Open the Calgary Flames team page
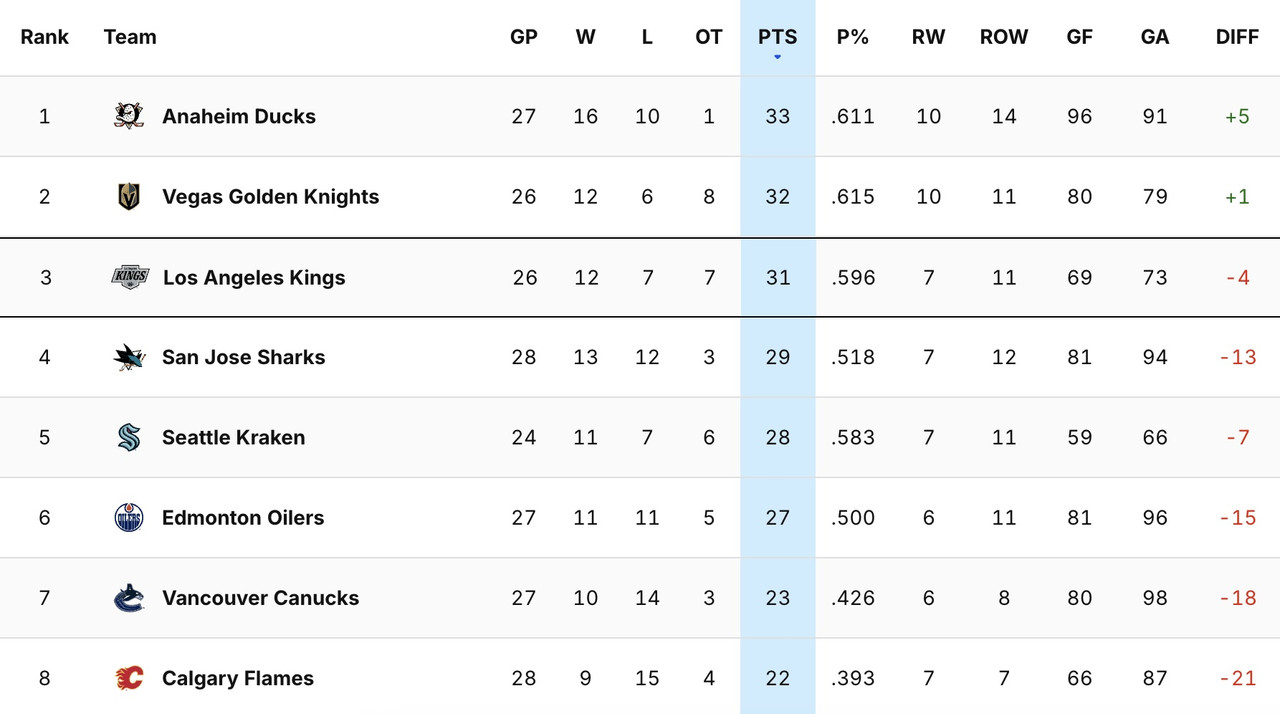This screenshot has height=714, width=1280. pyautogui.click(x=237, y=677)
